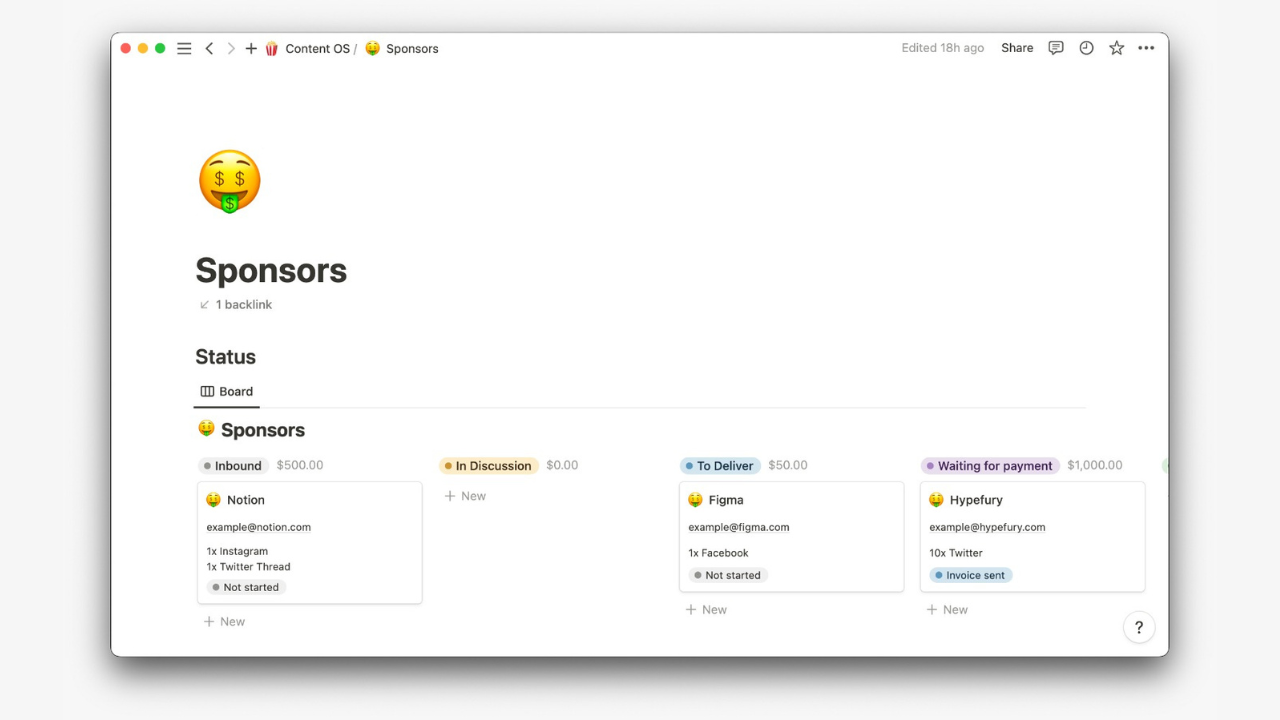
Task: Open the help question mark button
Action: [1139, 628]
